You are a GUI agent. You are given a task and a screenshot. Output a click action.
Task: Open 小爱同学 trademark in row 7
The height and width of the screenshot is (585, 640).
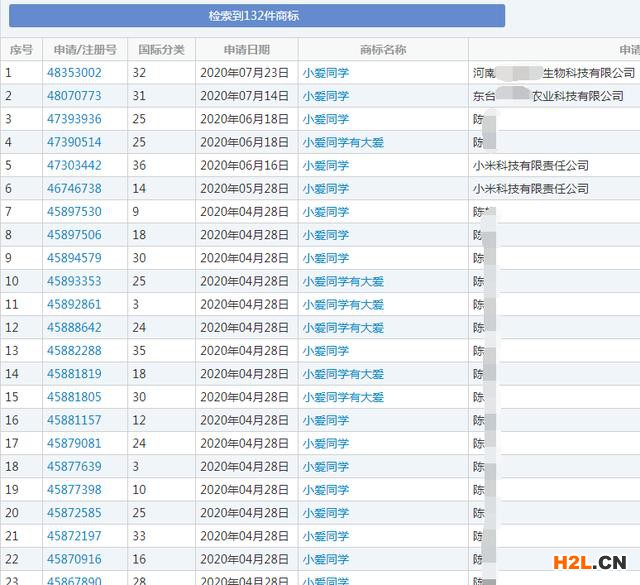coord(326,211)
